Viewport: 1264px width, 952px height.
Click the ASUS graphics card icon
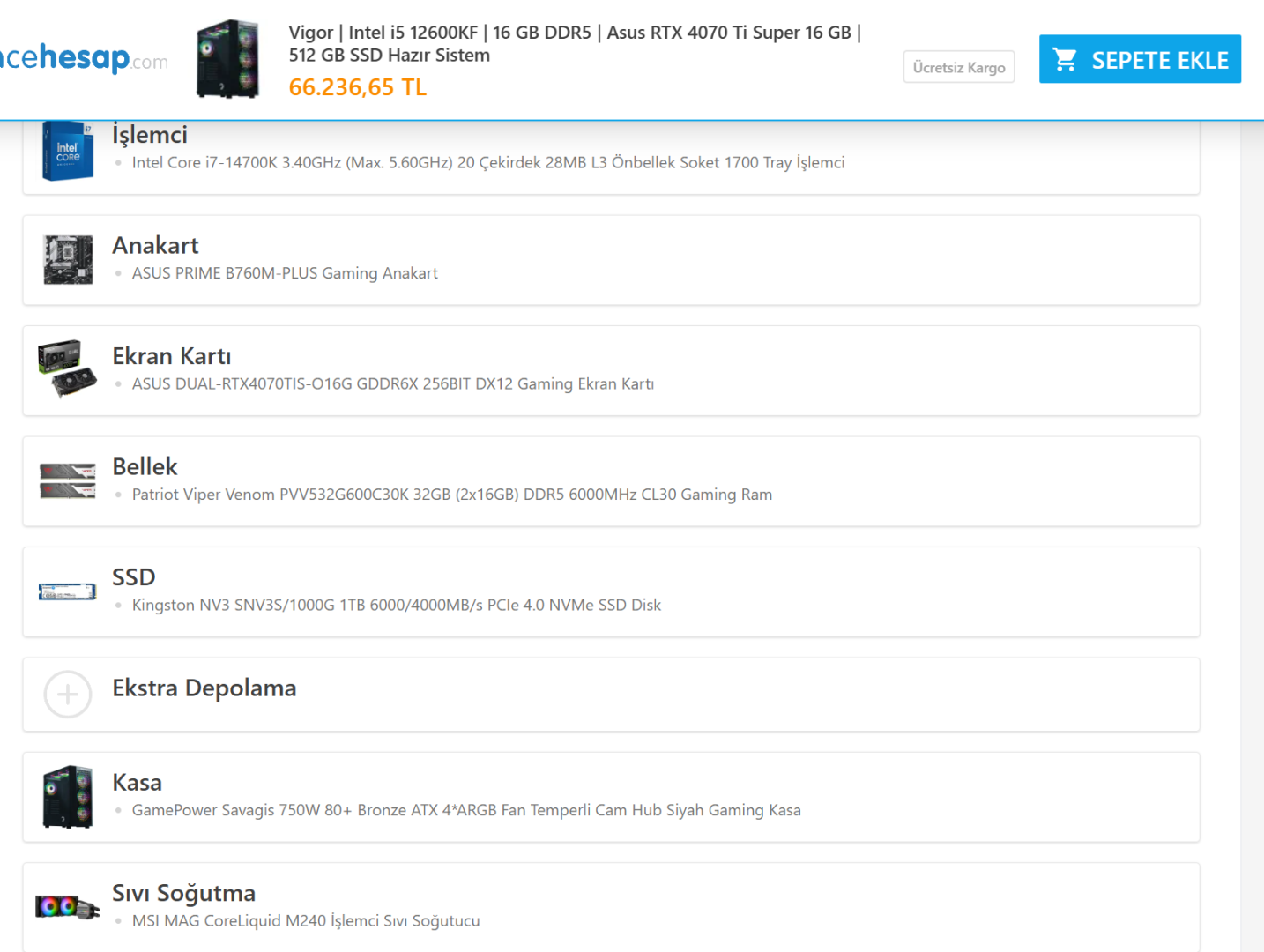[68, 369]
